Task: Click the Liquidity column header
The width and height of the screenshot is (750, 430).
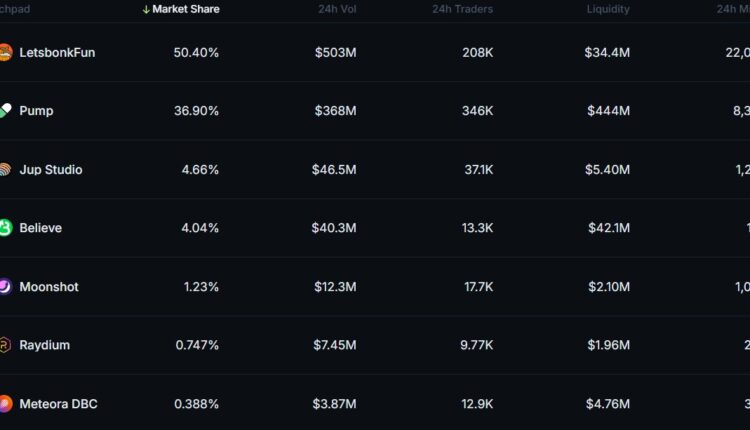Action: pos(608,9)
